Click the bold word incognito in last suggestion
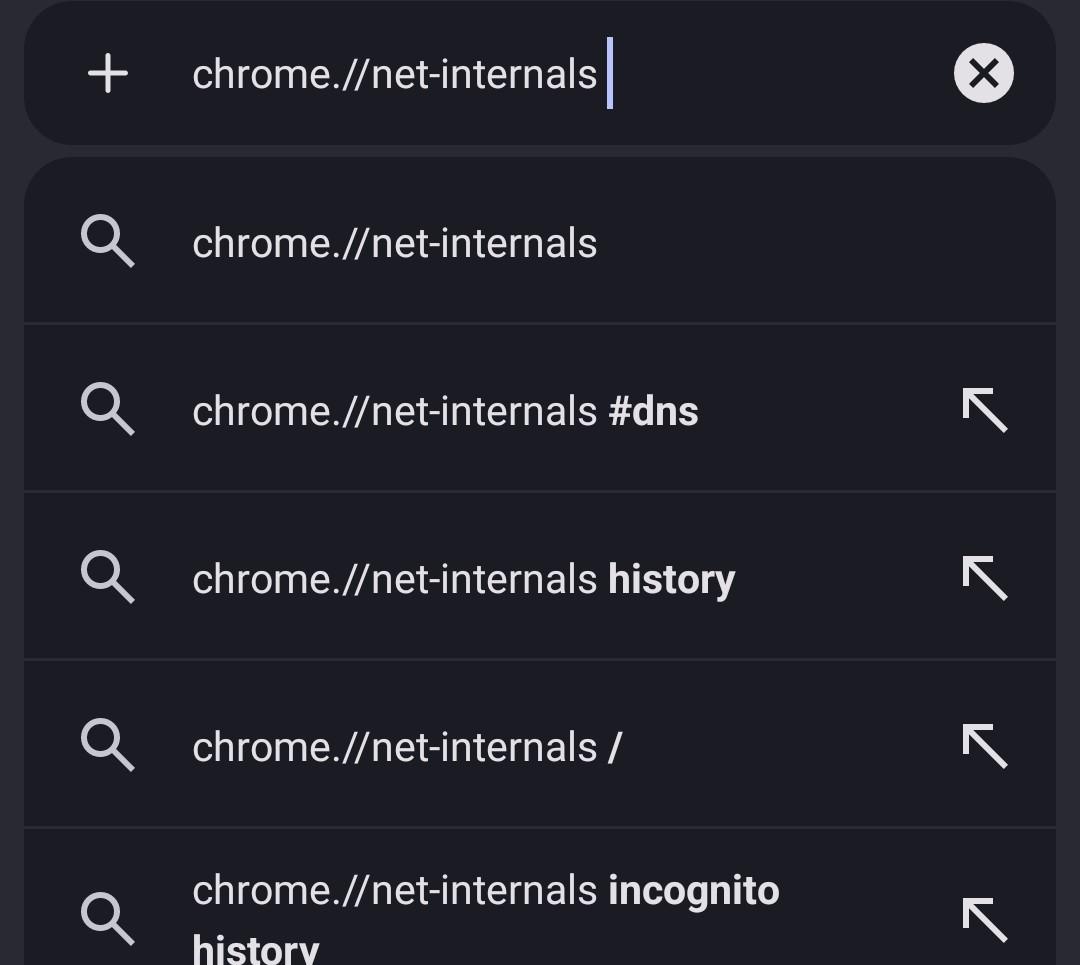 pos(694,891)
